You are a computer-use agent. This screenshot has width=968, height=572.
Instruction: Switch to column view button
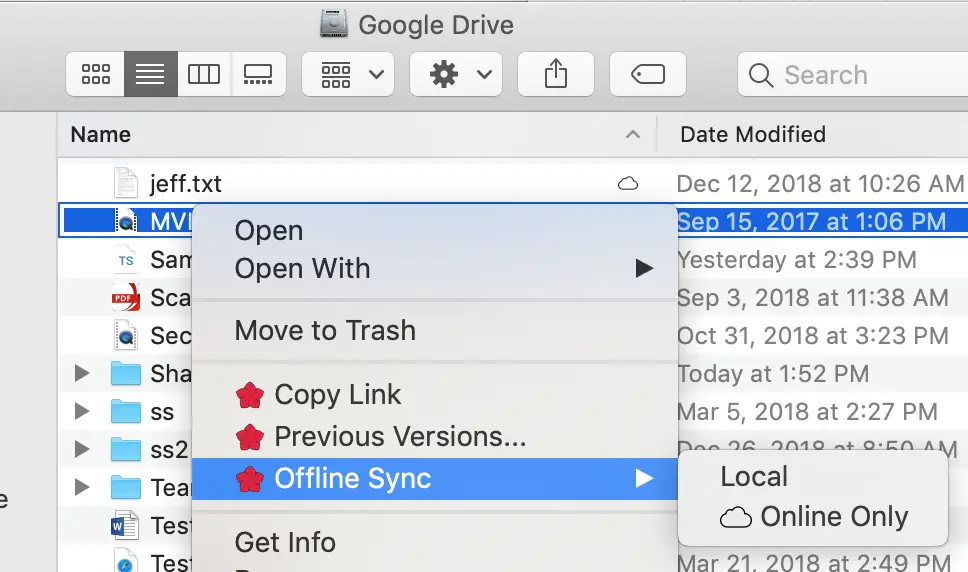pos(204,74)
